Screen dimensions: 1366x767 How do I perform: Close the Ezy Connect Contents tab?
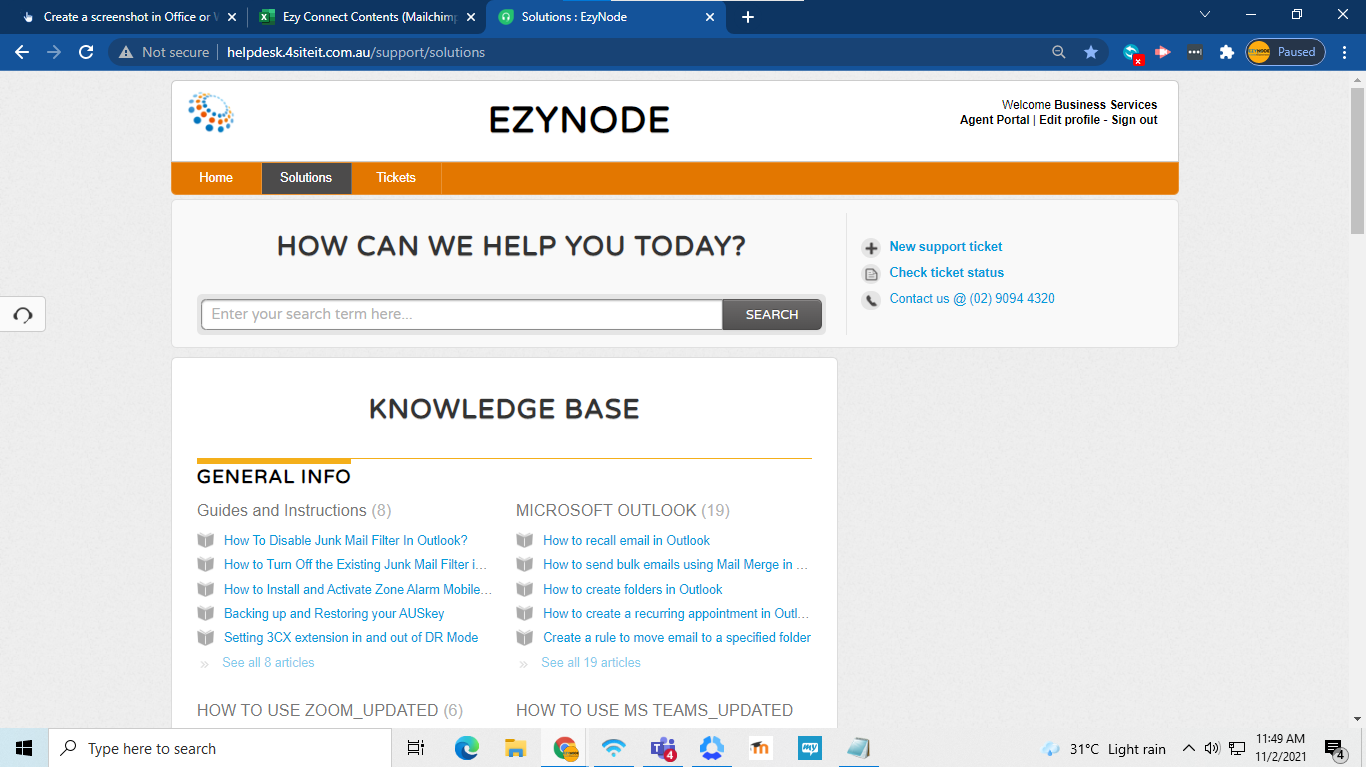[x=471, y=17]
